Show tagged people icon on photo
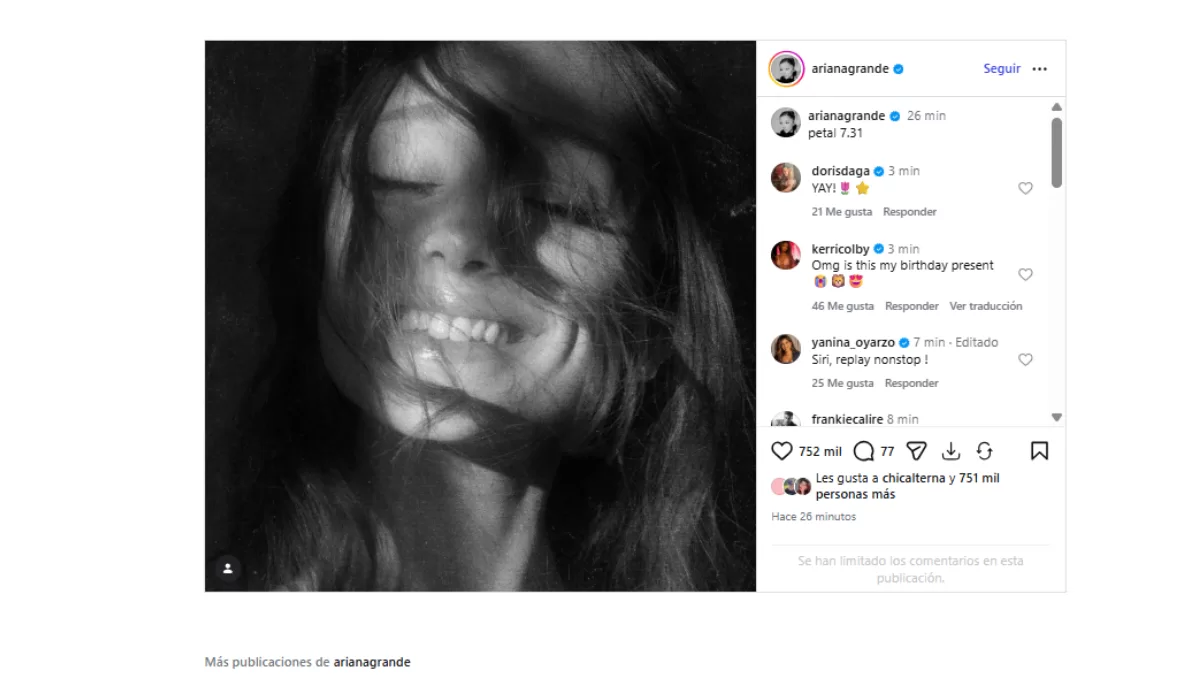Screen dimensions: 1200x675 pos(228,568)
